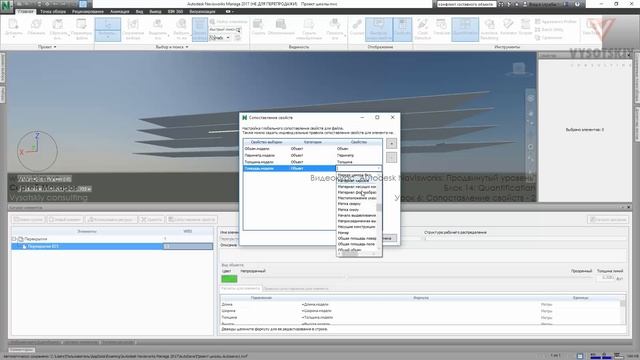Click the Добавить (append file) ribbon icon
The image size is (640, 360).
(x=13, y=29)
